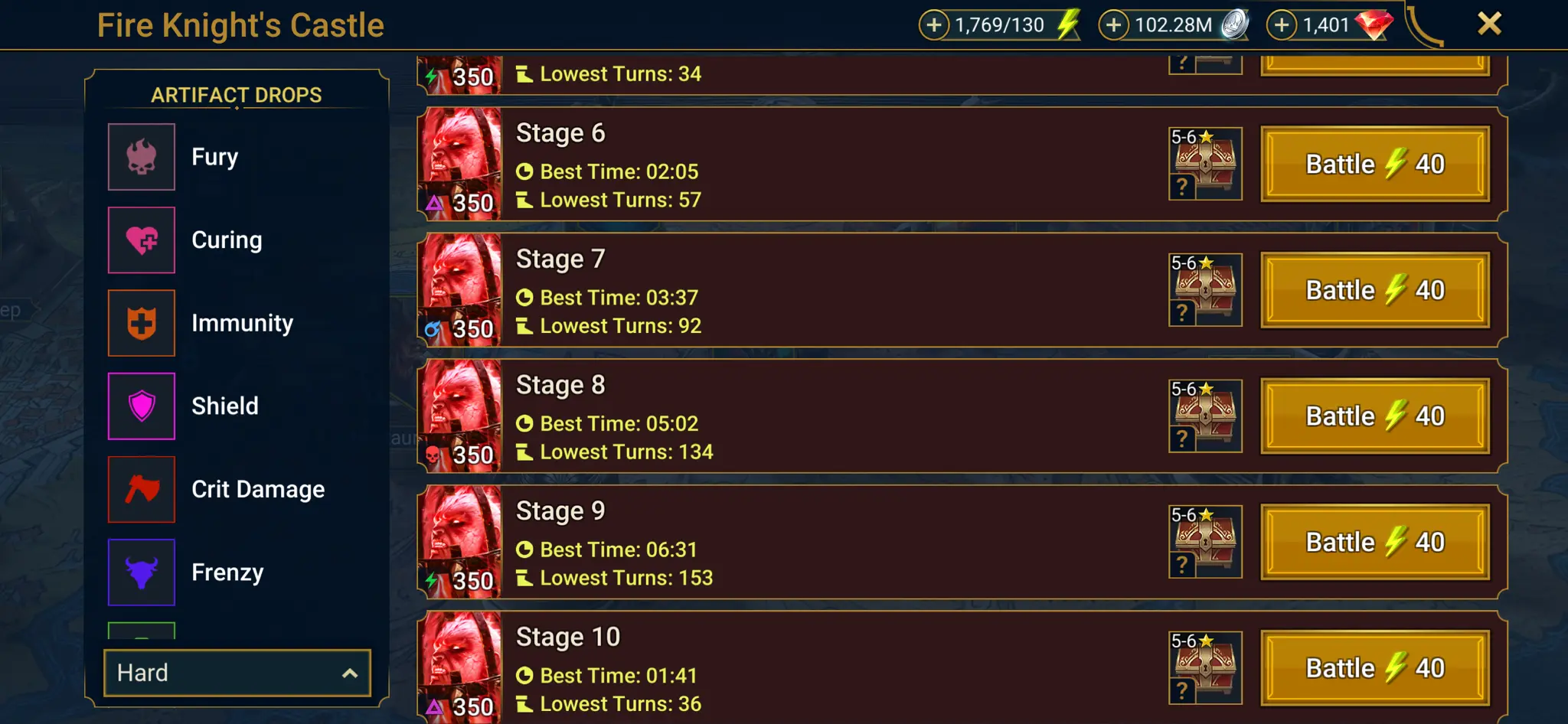Start the Stage 10 Battle
Viewport: 1568px width, 724px height.
click(x=1375, y=667)
